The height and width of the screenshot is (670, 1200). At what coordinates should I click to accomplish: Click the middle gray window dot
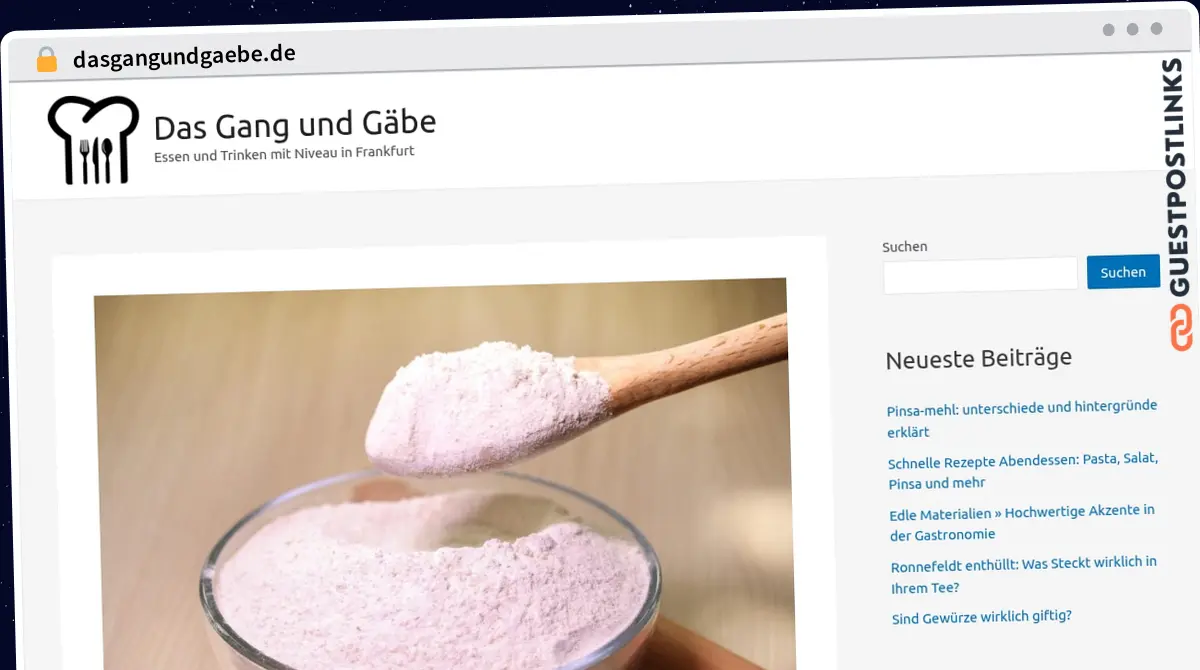[x=1132, y=30]
